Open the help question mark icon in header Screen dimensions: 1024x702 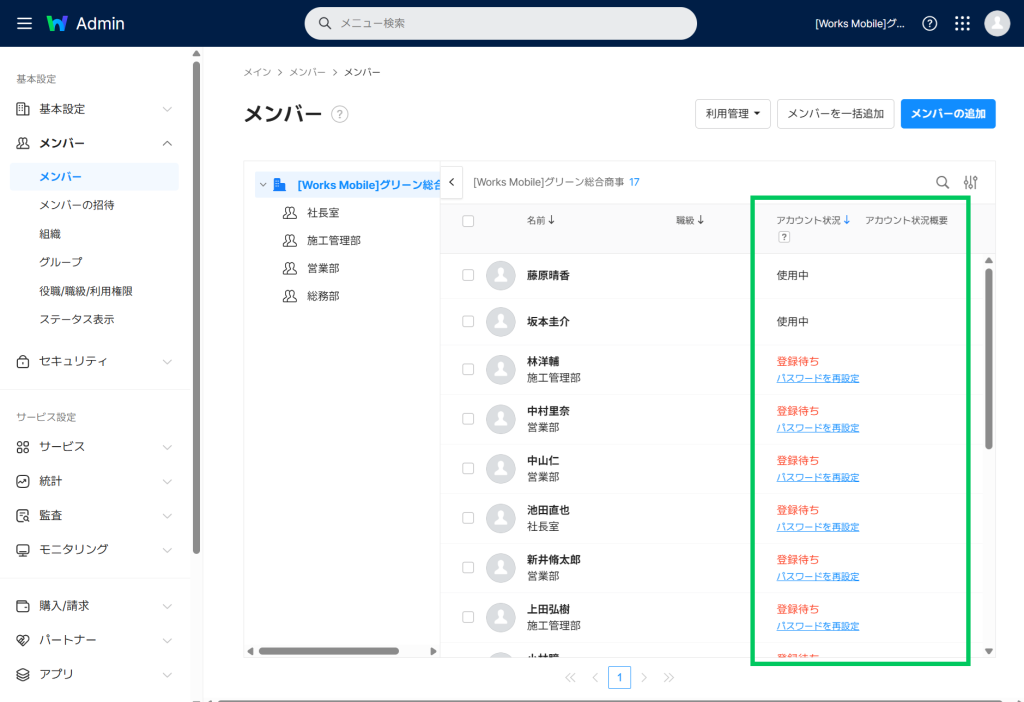[930, 23]
